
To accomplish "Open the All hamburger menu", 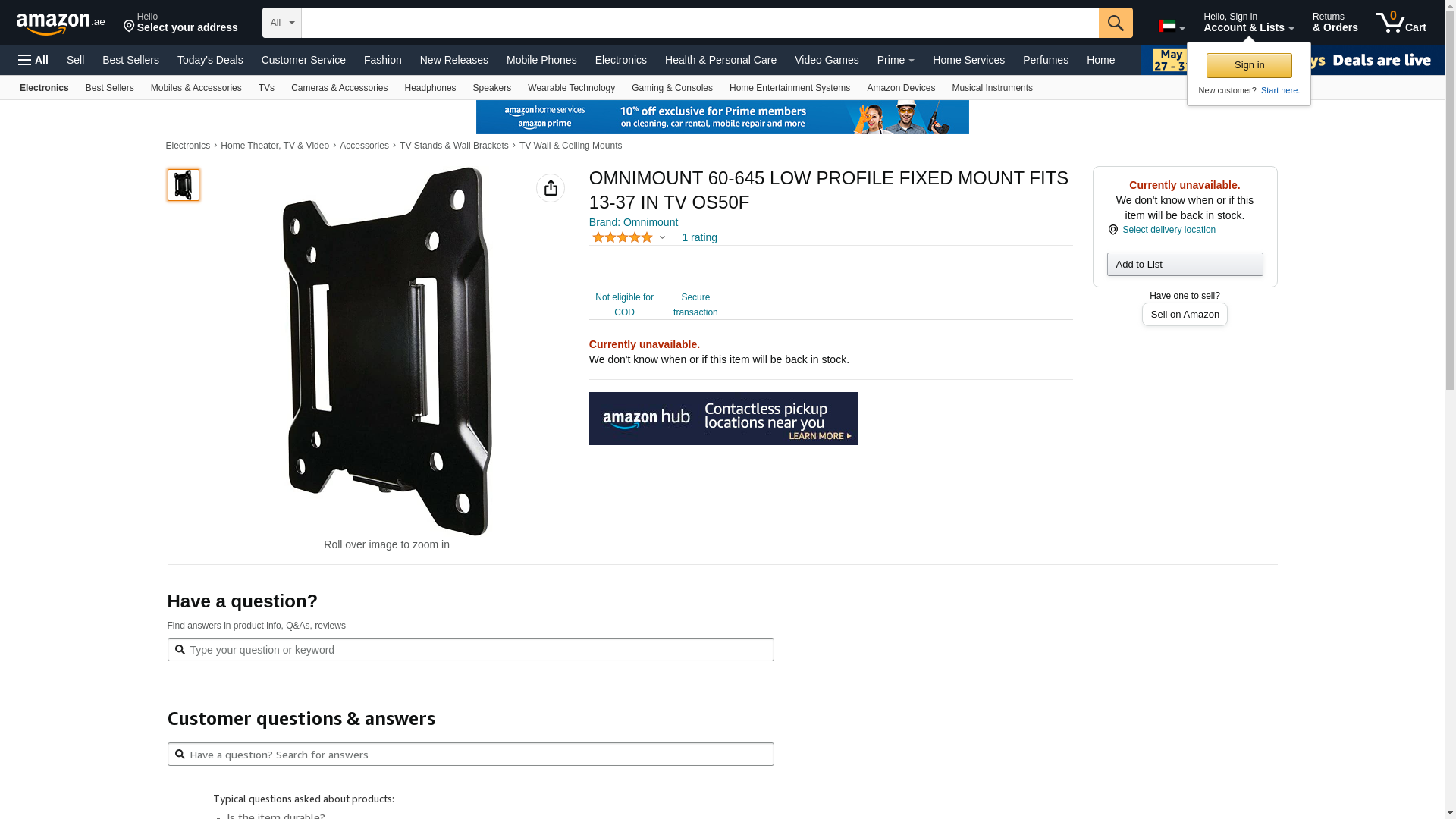I will pos(33,60).
